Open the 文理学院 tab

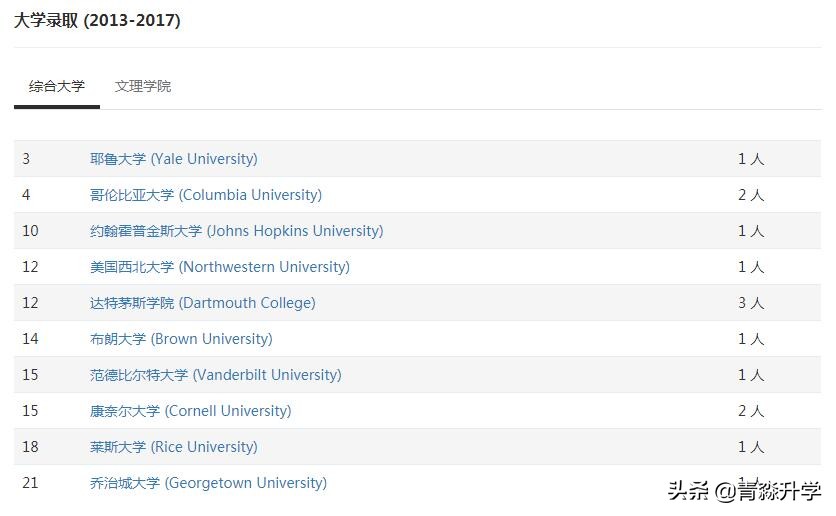[143, 87]
